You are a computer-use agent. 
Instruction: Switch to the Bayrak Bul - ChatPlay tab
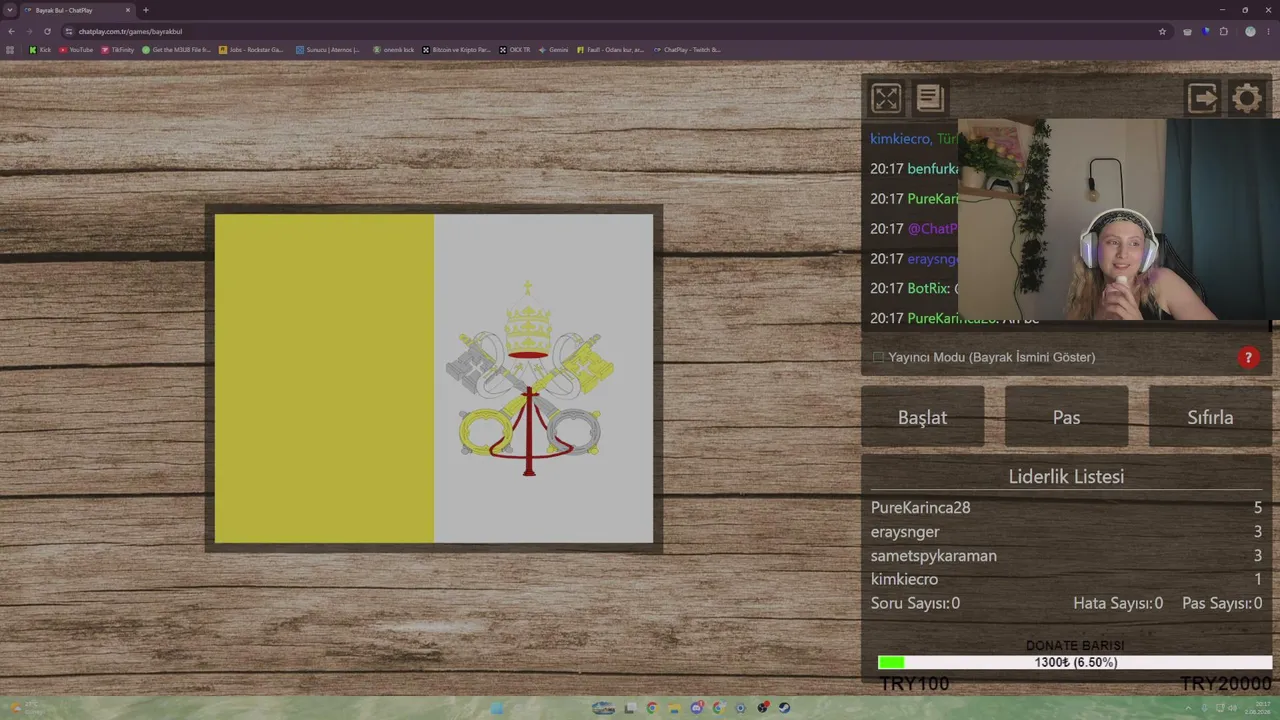[x=77, y=10]
